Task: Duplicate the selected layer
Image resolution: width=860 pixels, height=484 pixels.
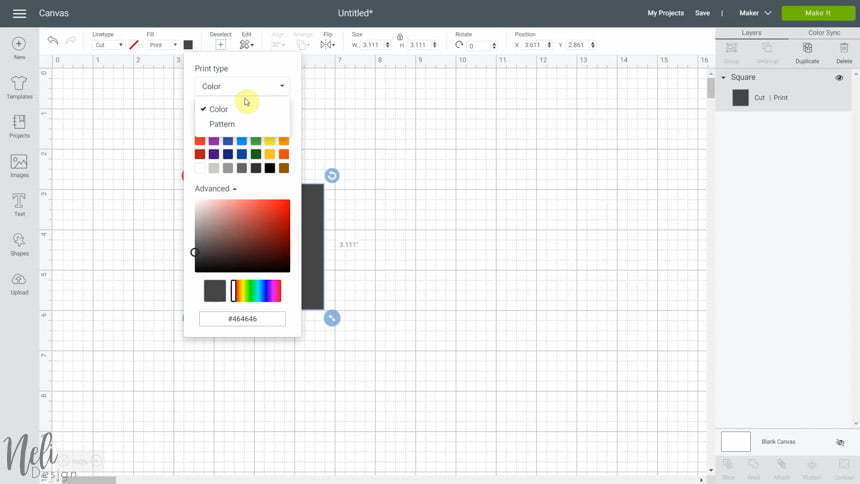Action: point(807,51)
